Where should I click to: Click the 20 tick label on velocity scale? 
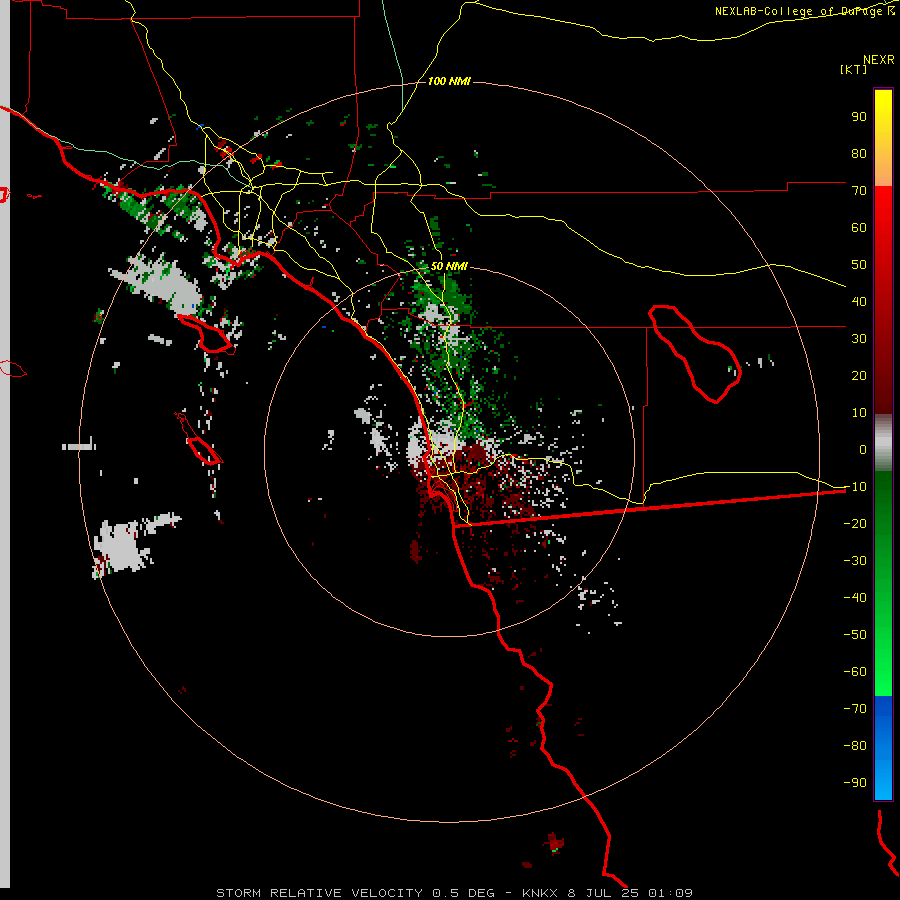pos(859,375)
